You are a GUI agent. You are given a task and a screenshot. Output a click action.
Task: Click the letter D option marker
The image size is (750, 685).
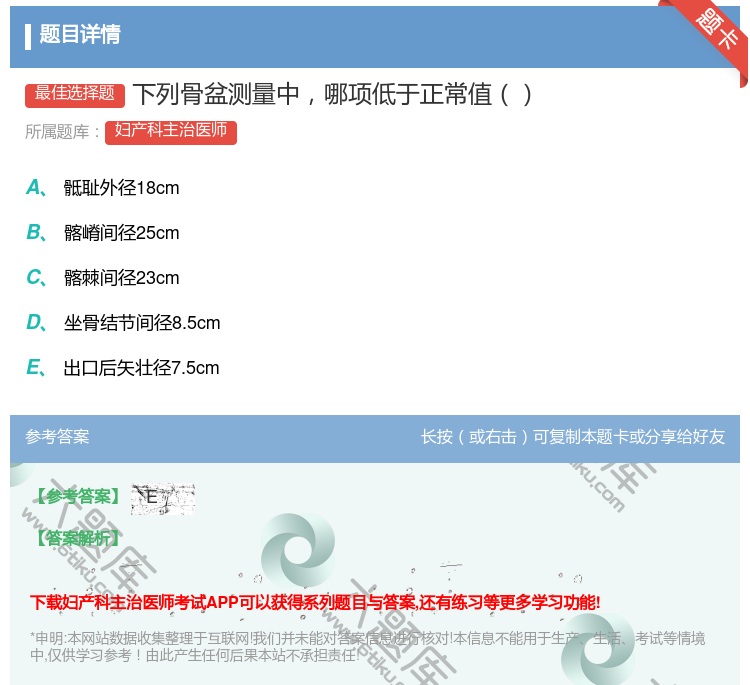(36, 322)
